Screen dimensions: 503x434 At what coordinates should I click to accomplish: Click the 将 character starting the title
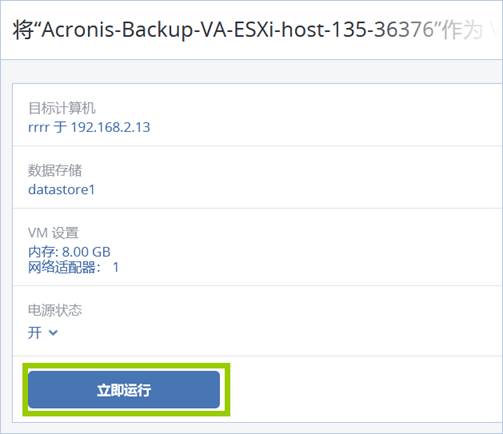click(24, 30)
